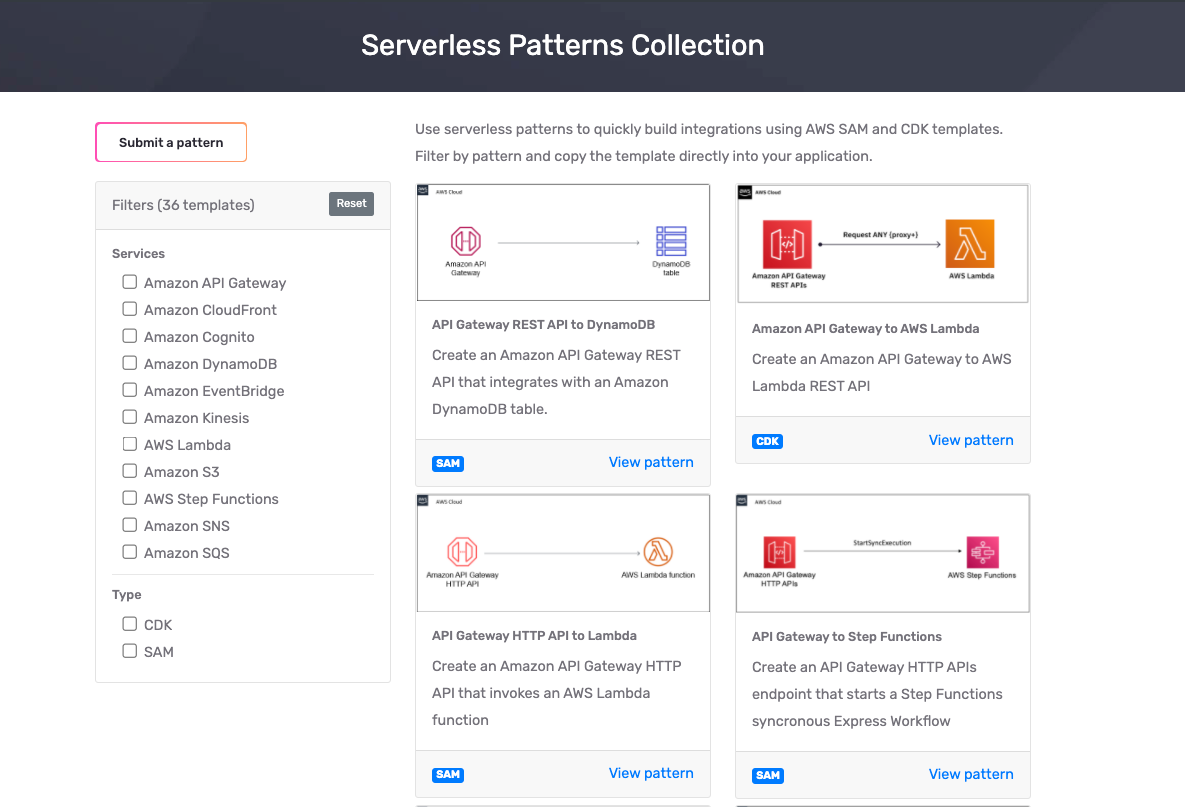Viewport: 1185px width, 807px height.
Task: Tick the Amazon Cognito checkbox
Action: (130, 336)
